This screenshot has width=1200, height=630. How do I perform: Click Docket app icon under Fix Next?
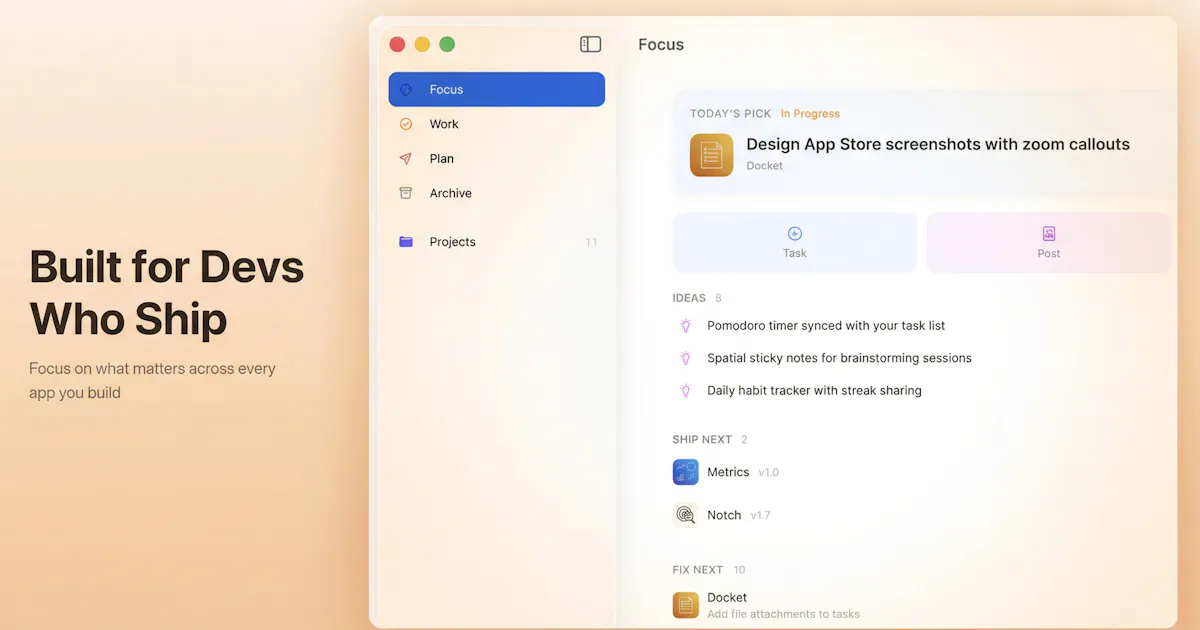[x=686, y=605]
